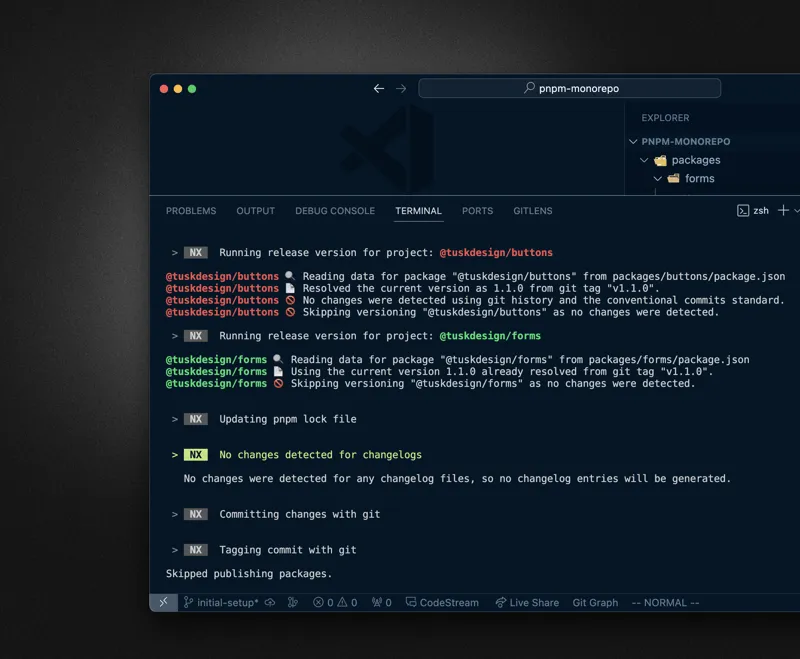Click the forwarded ports indicator in status bar
Image resolution: width=800 pixels, height=659 pixels.
click(x=381, y=603)
